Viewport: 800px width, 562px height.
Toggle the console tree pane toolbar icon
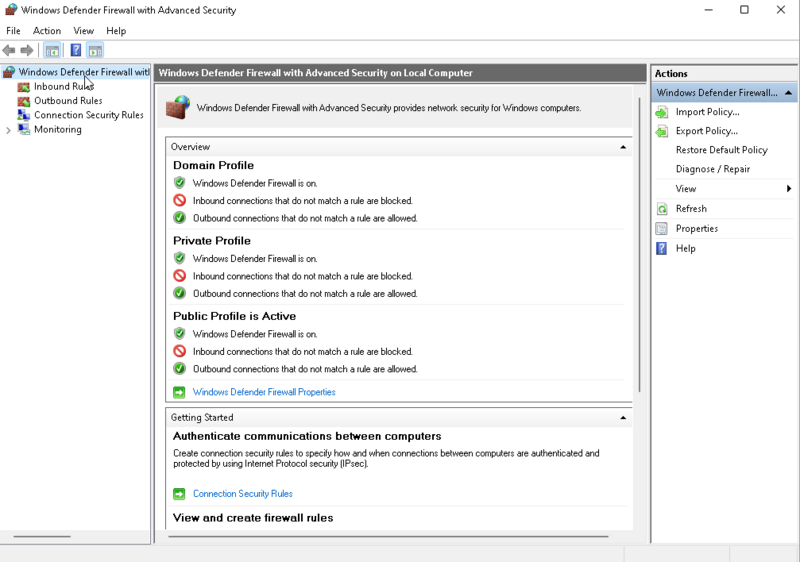(52, 50)
